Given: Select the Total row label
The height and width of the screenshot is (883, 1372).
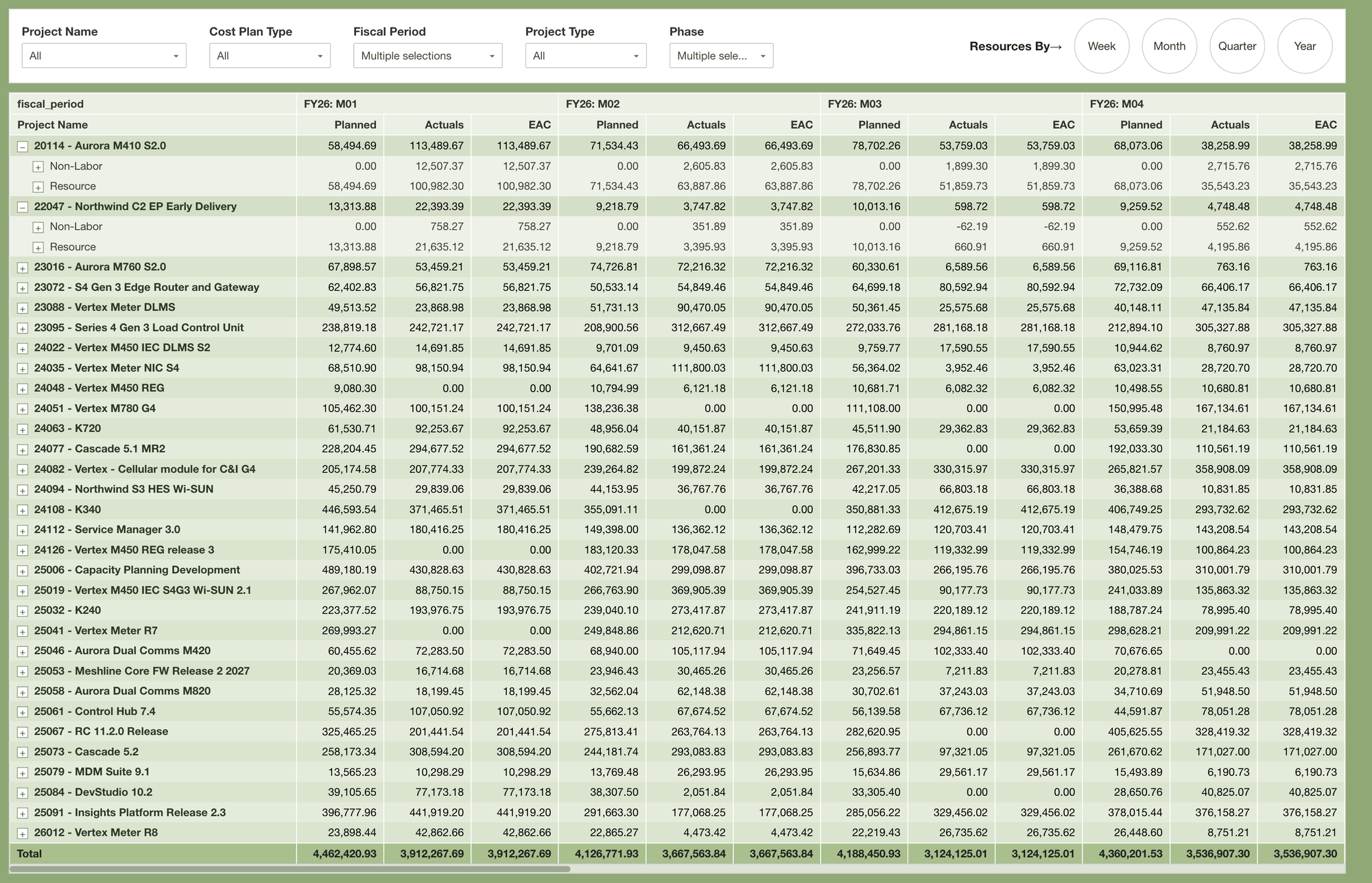Looking at the screenshot, I should tap(29, 854).
